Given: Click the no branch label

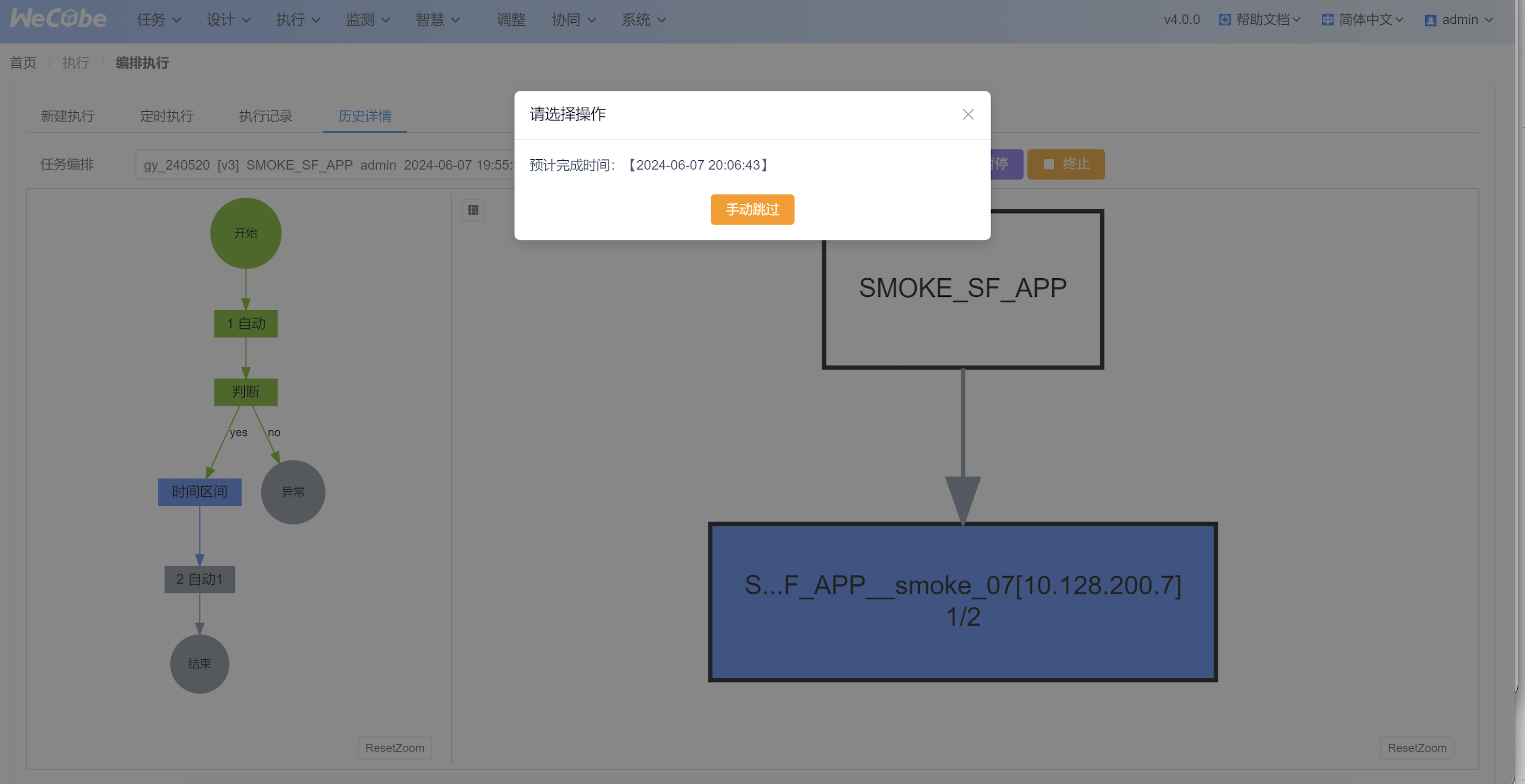Looking at the screenshot, I should 274,432.
